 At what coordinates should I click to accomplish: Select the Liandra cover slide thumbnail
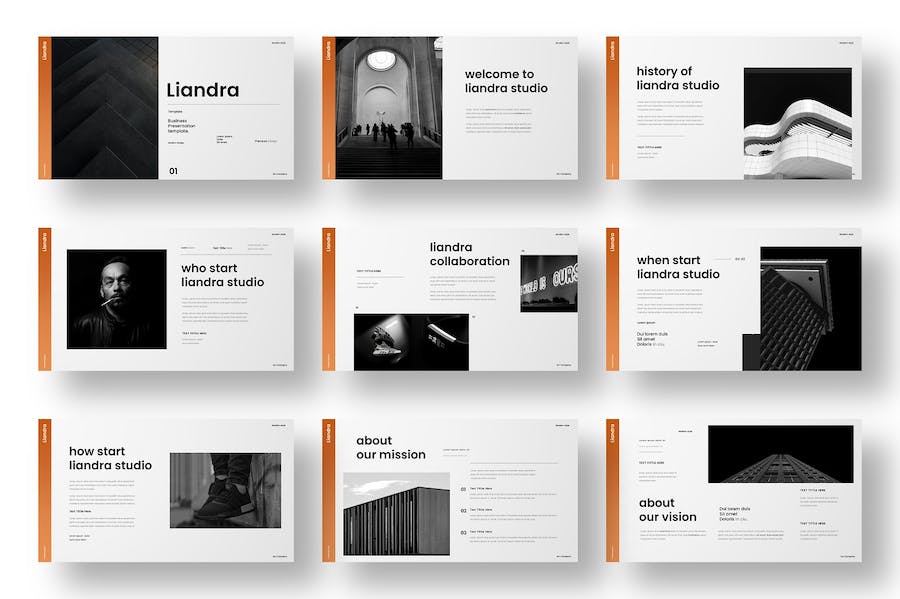pyautogui.click(x=166, y=108)
